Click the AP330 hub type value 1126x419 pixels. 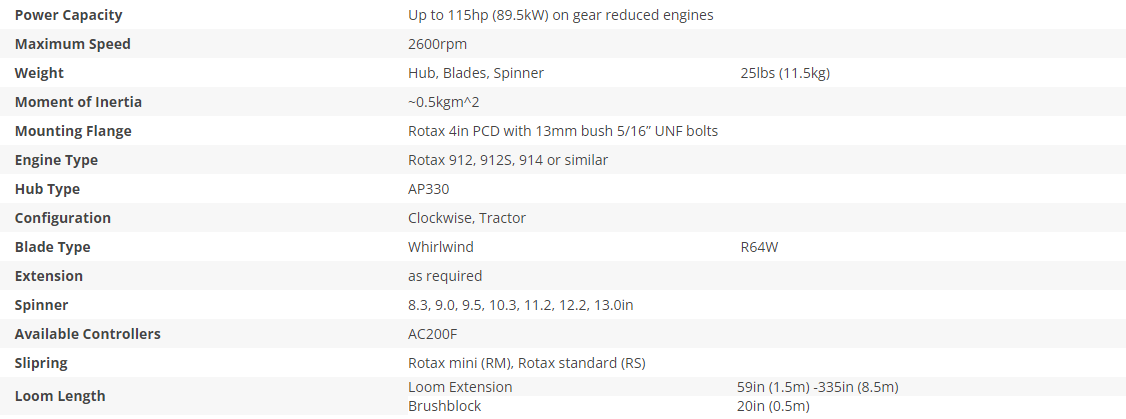pyautogui.click(x=428, y=189)
